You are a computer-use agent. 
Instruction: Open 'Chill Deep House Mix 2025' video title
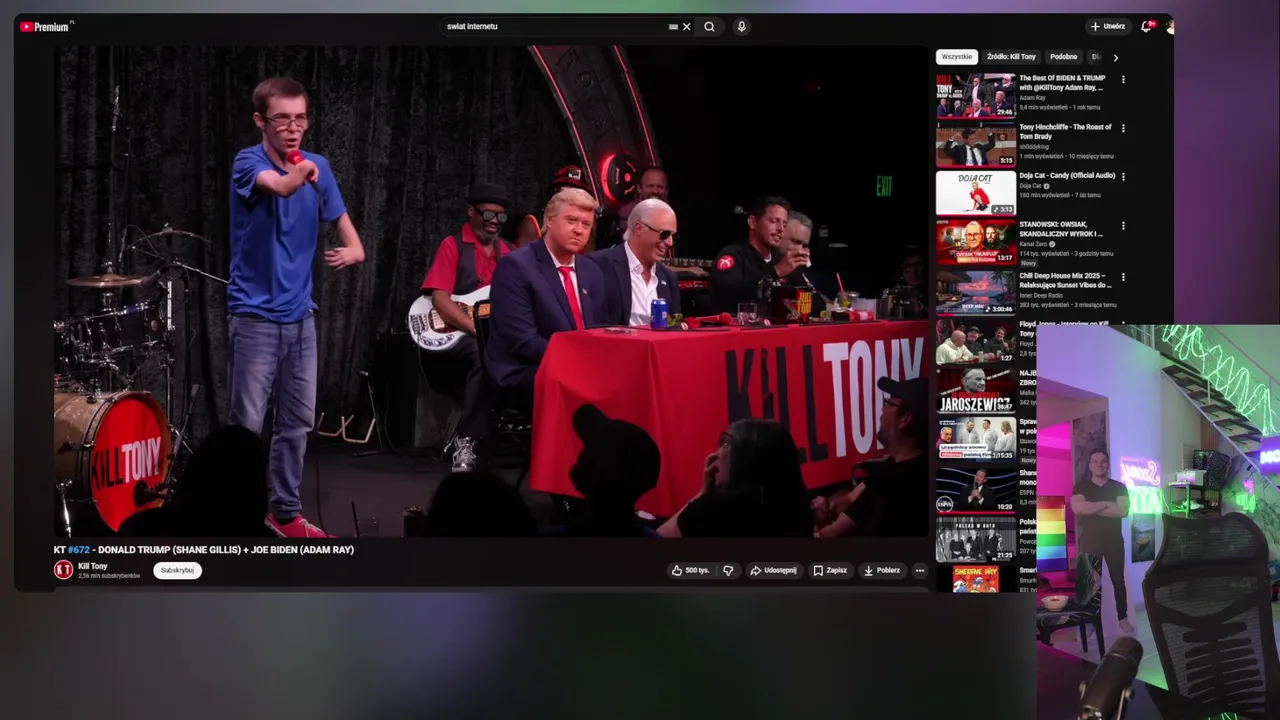click(x=1065, y=281)
